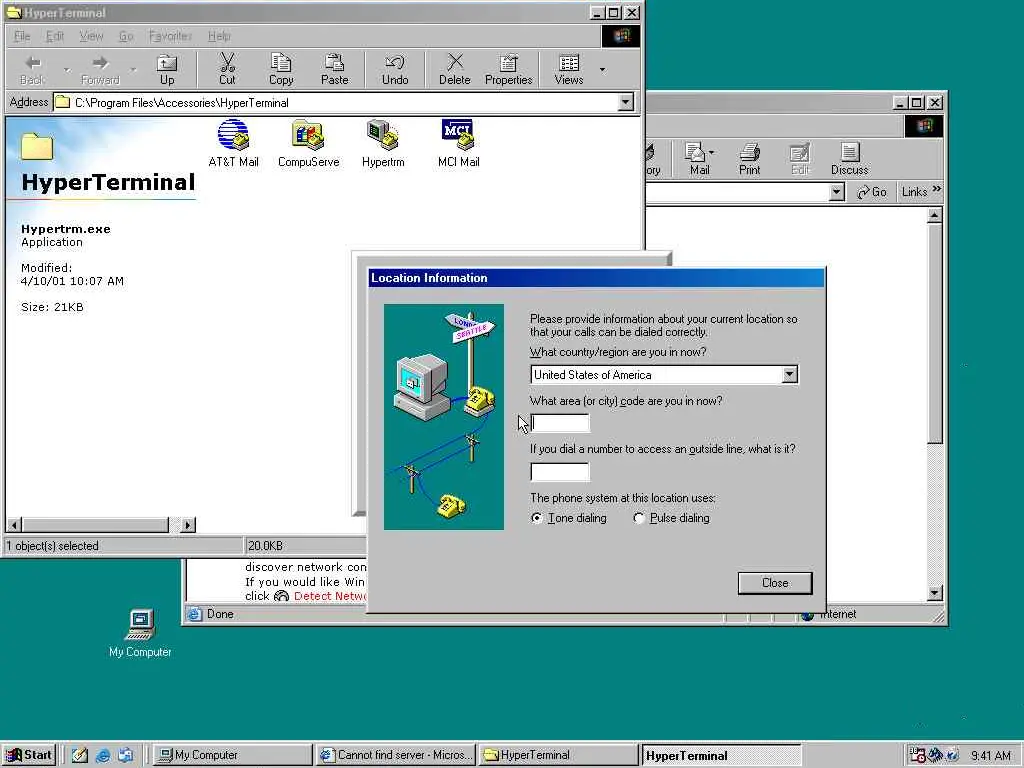This screenshot has width=1024, height=768.
Task: Click the Forward toolbar button
Action: pos(100,70)
